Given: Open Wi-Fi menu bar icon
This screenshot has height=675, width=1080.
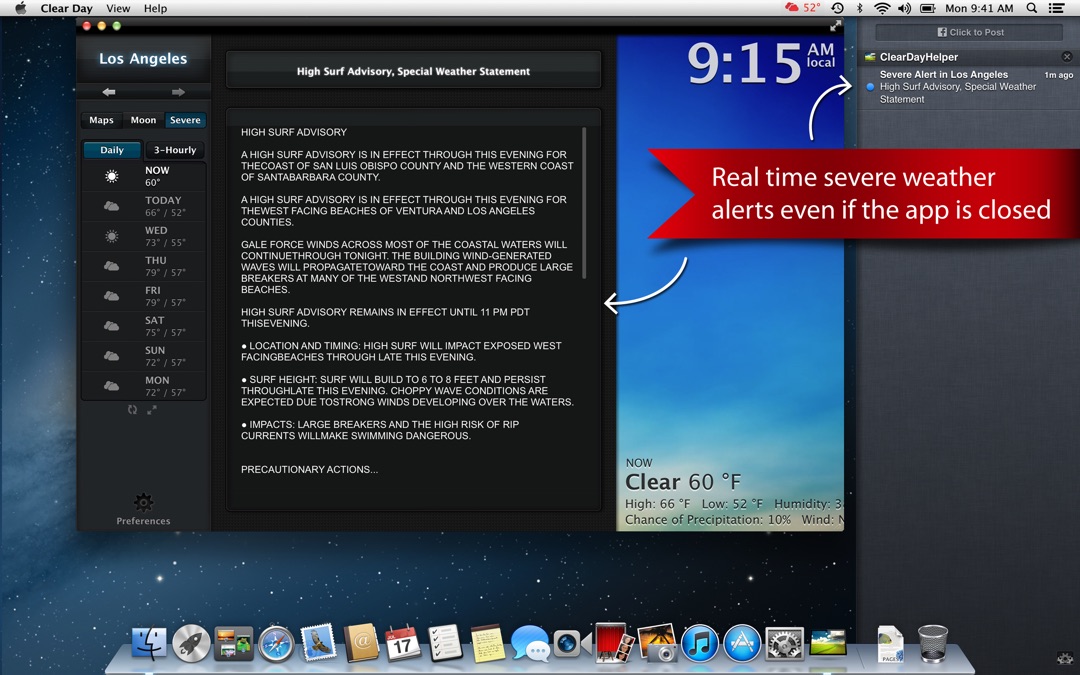Looking at the screenshot, I should (x=882, y=8).
